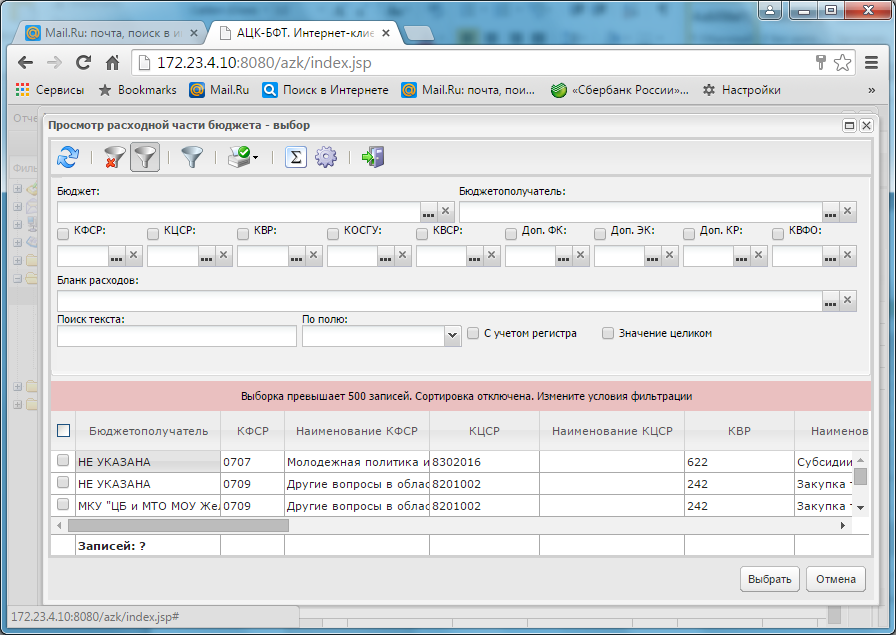Open the print icon's dropdown arrow
This screenshot has width=896, height=635.
coord(256,158)
